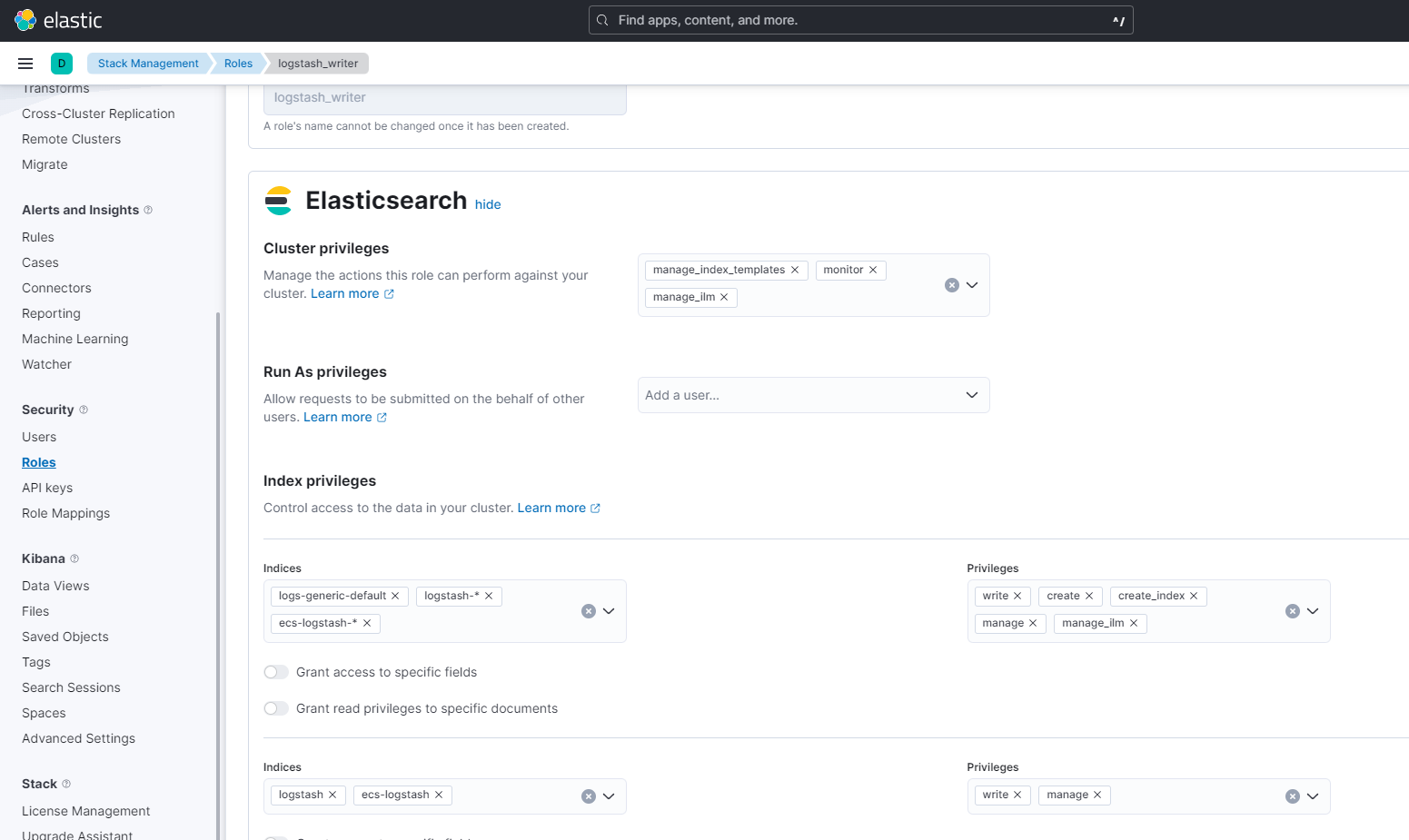The image size is (1409, 840).
Task: Open Data Views in sidebar
Action: click(55, 586)
